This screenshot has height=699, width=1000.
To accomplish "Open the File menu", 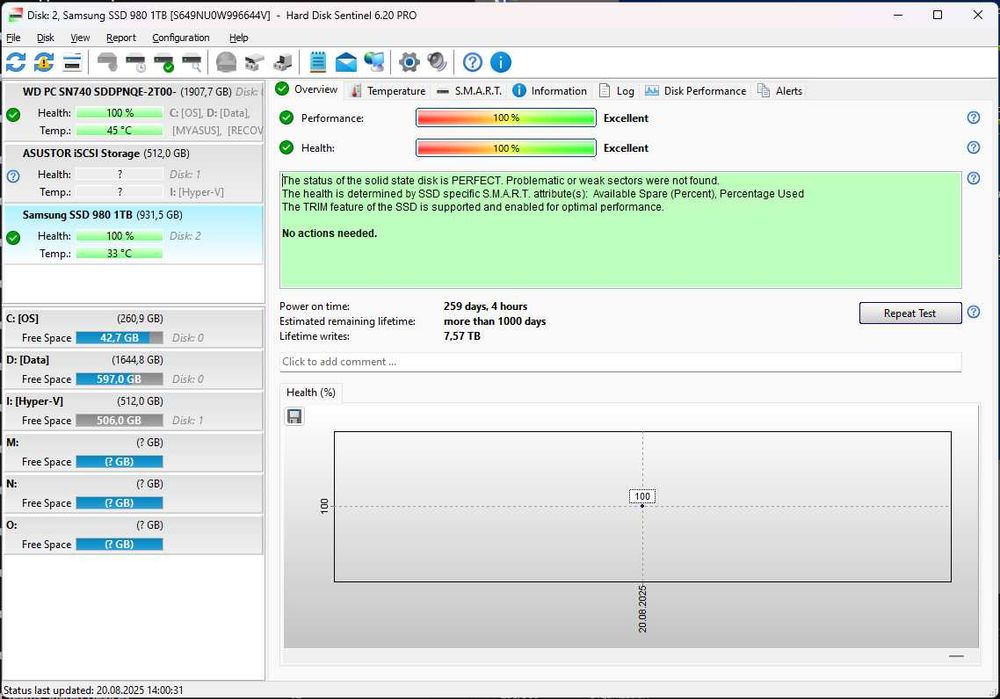I will click(x=13, y=38).
